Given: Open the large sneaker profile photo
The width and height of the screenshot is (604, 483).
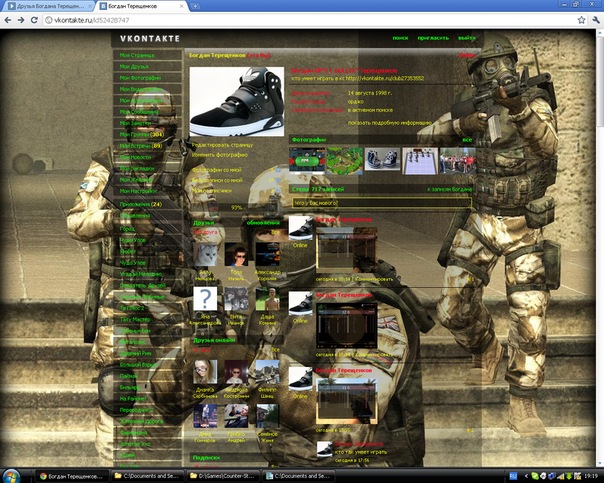Looking at the screenshot, I should (236, 102).
